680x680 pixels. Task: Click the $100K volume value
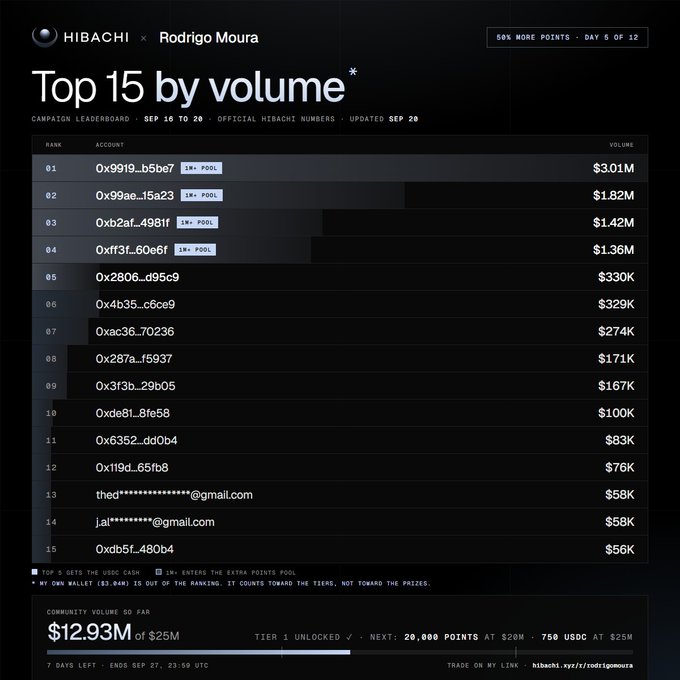(x=616, y=413)
